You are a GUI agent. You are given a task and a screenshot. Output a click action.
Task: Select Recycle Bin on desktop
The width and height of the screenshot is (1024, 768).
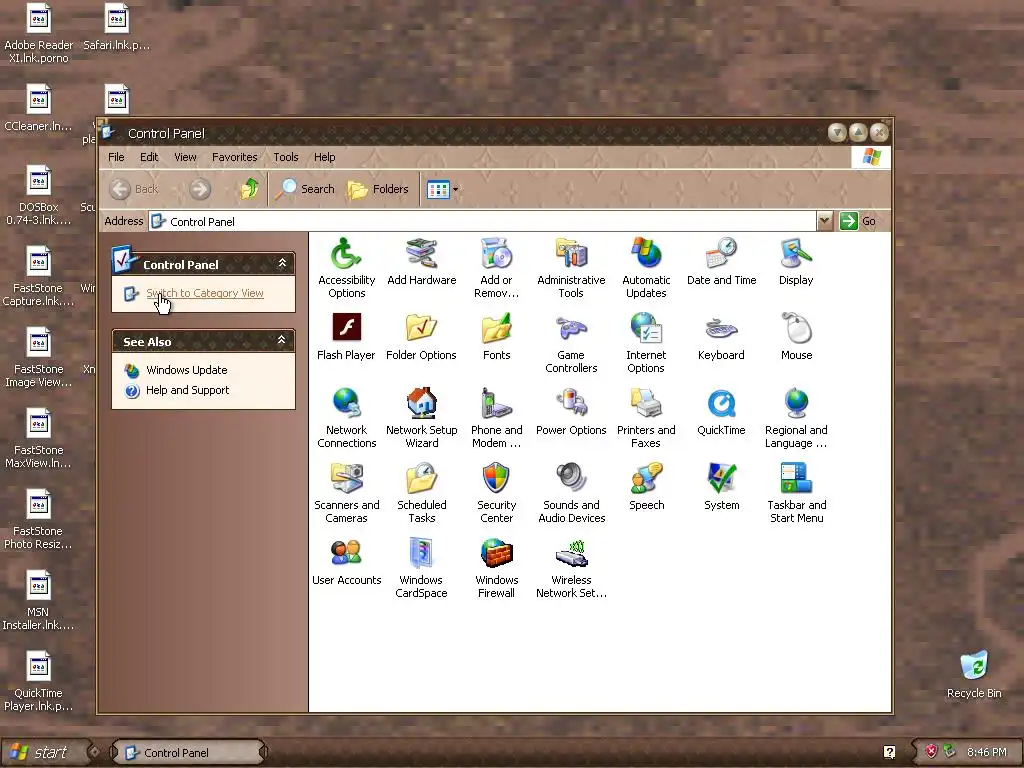[x=974, y=674]
